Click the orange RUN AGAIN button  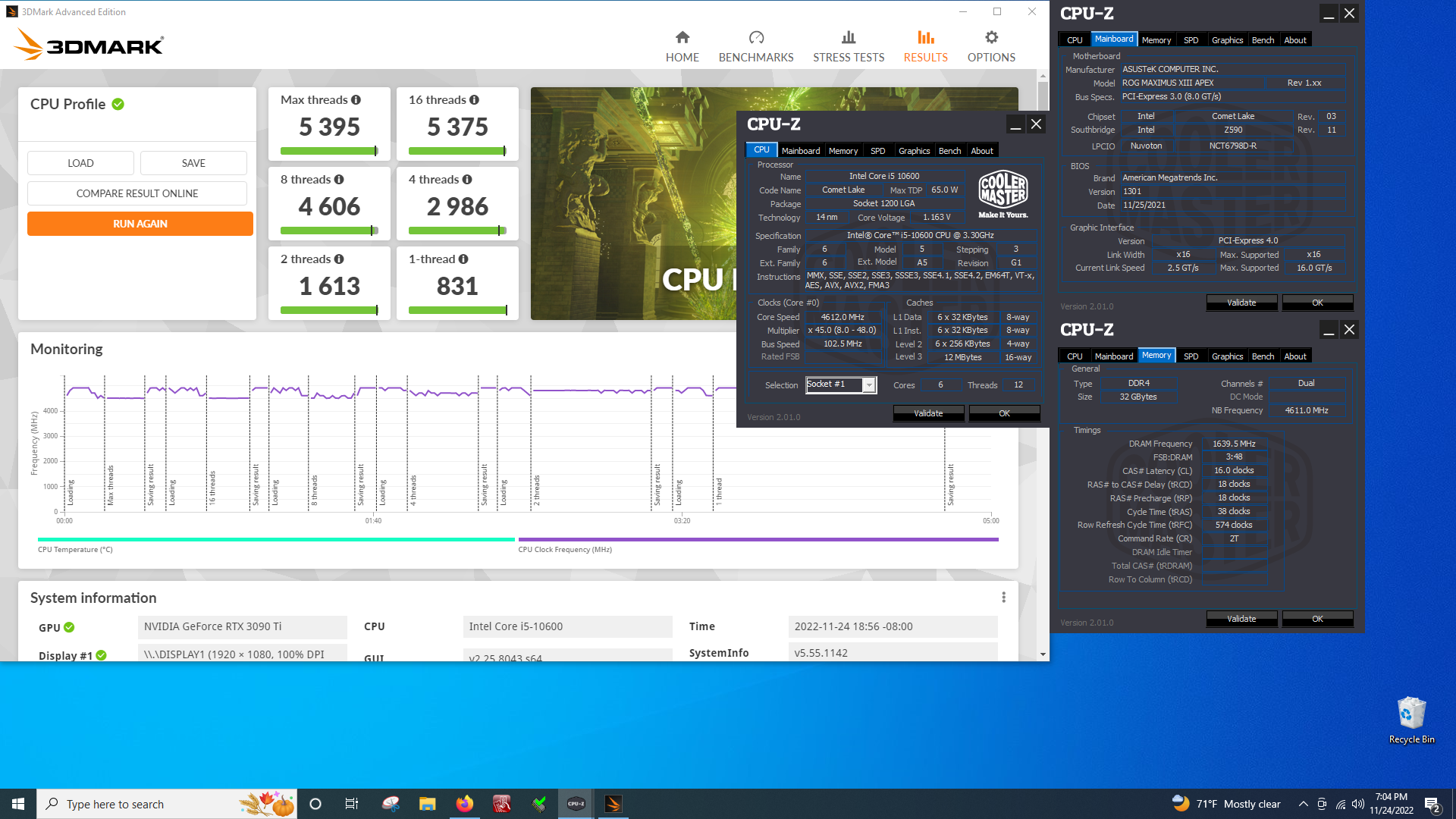click(x=140, y=224)
